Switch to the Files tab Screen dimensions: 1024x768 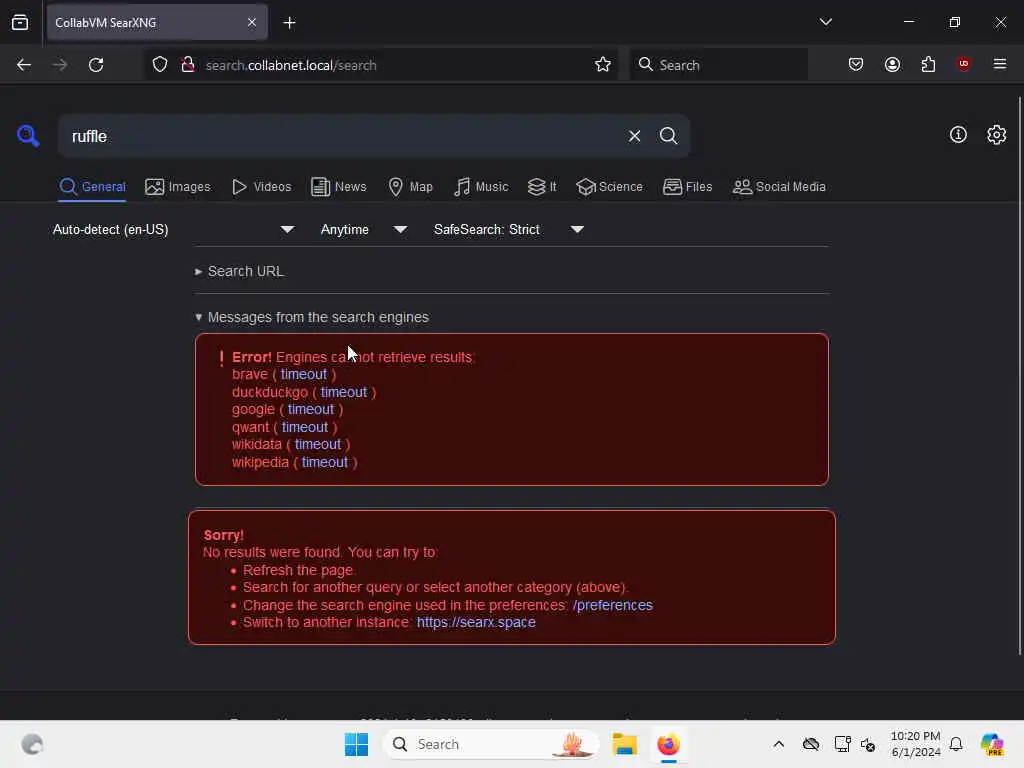coord(687,187)
